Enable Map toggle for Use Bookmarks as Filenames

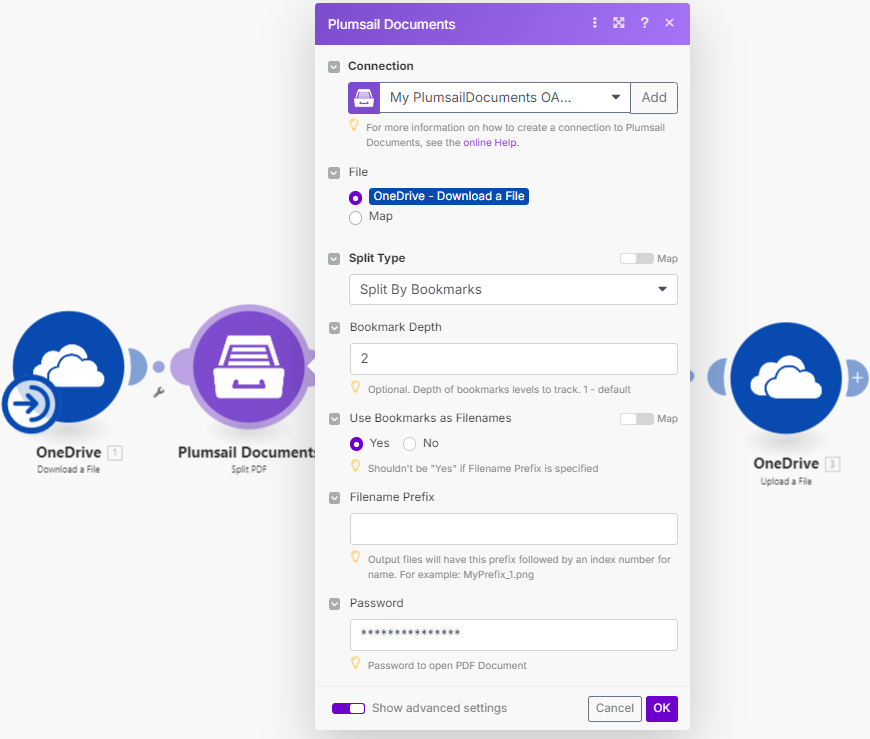[636, 419]
